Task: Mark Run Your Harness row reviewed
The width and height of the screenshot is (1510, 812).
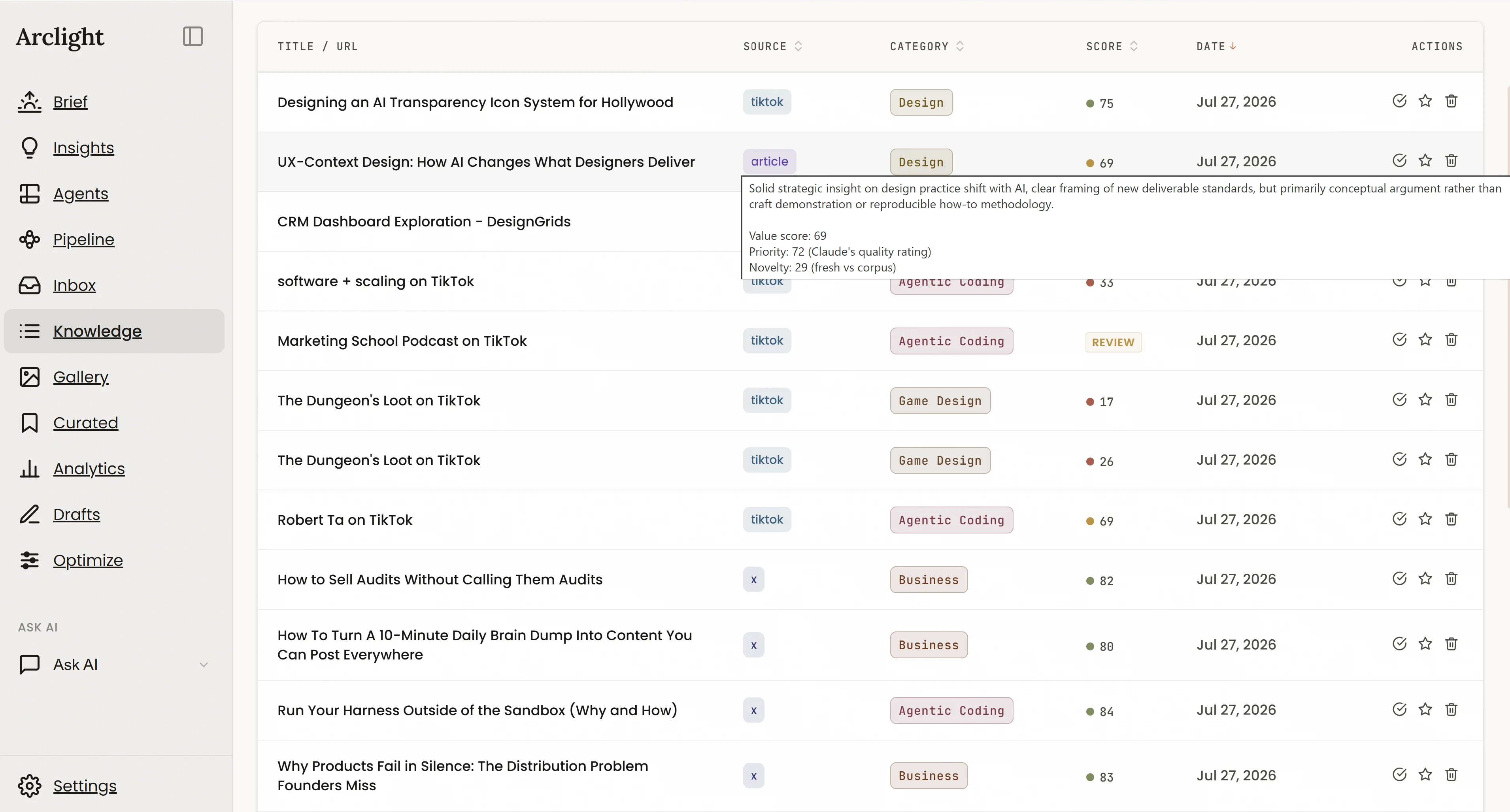Action: pyautogui.click(x=1399, y=710)
